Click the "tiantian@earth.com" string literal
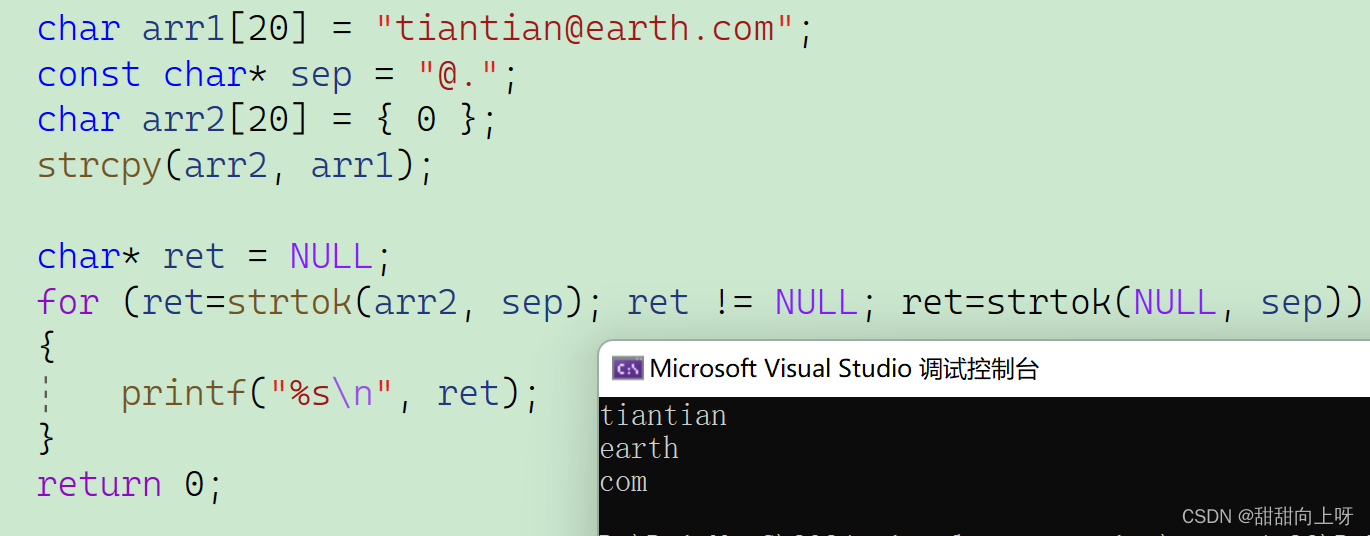Image resolution: width=1370 pixels, height=536 pixels. (585, 28)
